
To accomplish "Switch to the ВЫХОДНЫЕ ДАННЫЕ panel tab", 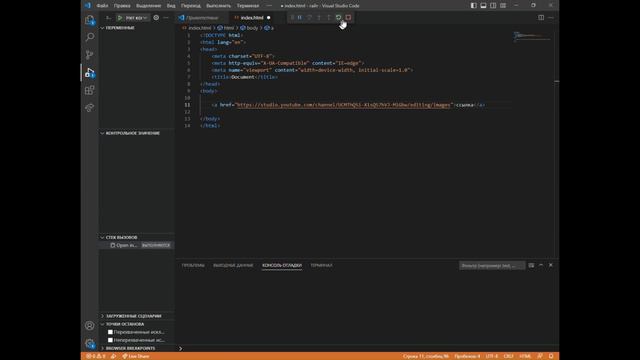I will (233, 265).
